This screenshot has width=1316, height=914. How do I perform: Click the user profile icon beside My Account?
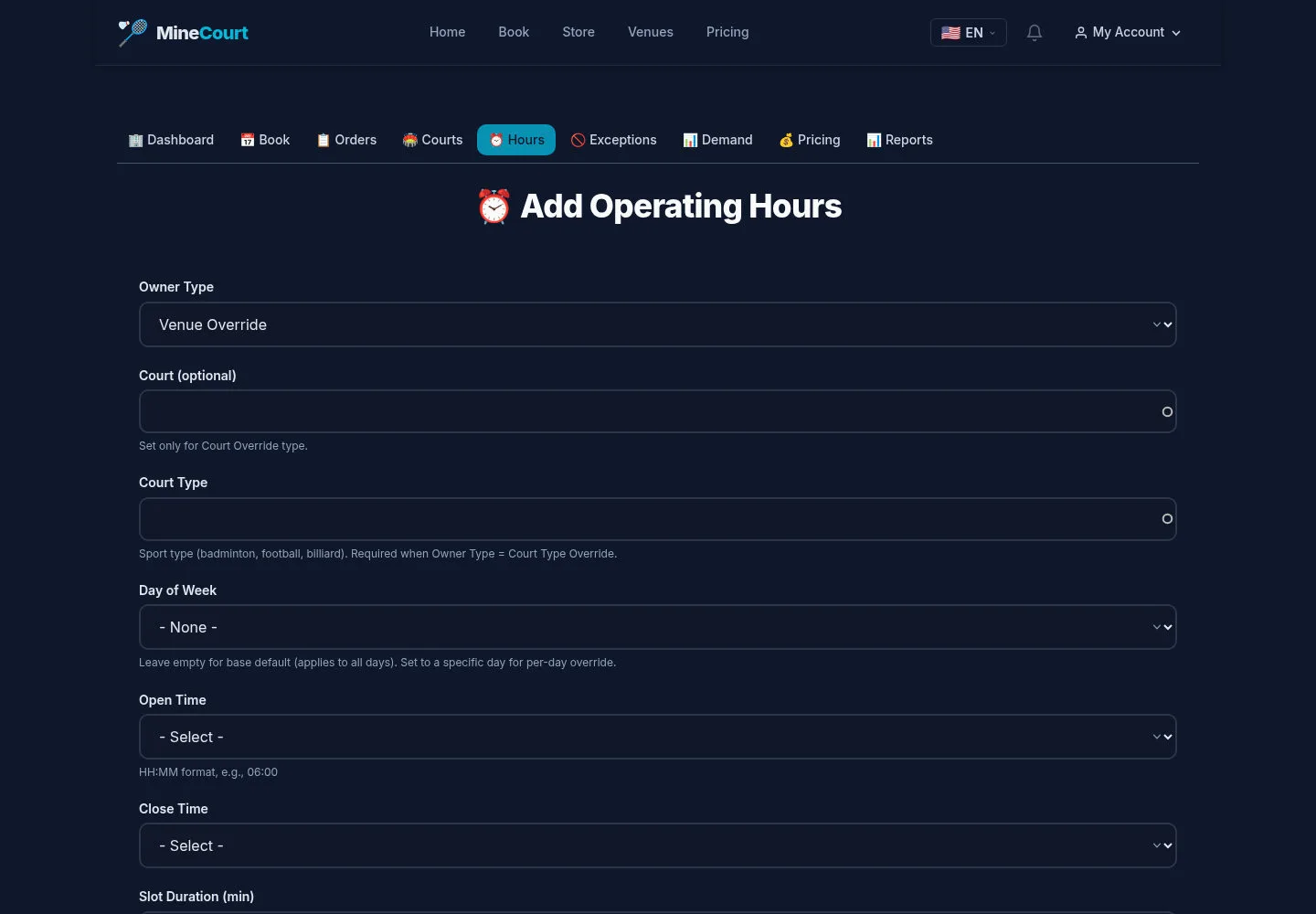click(1081, 33)
